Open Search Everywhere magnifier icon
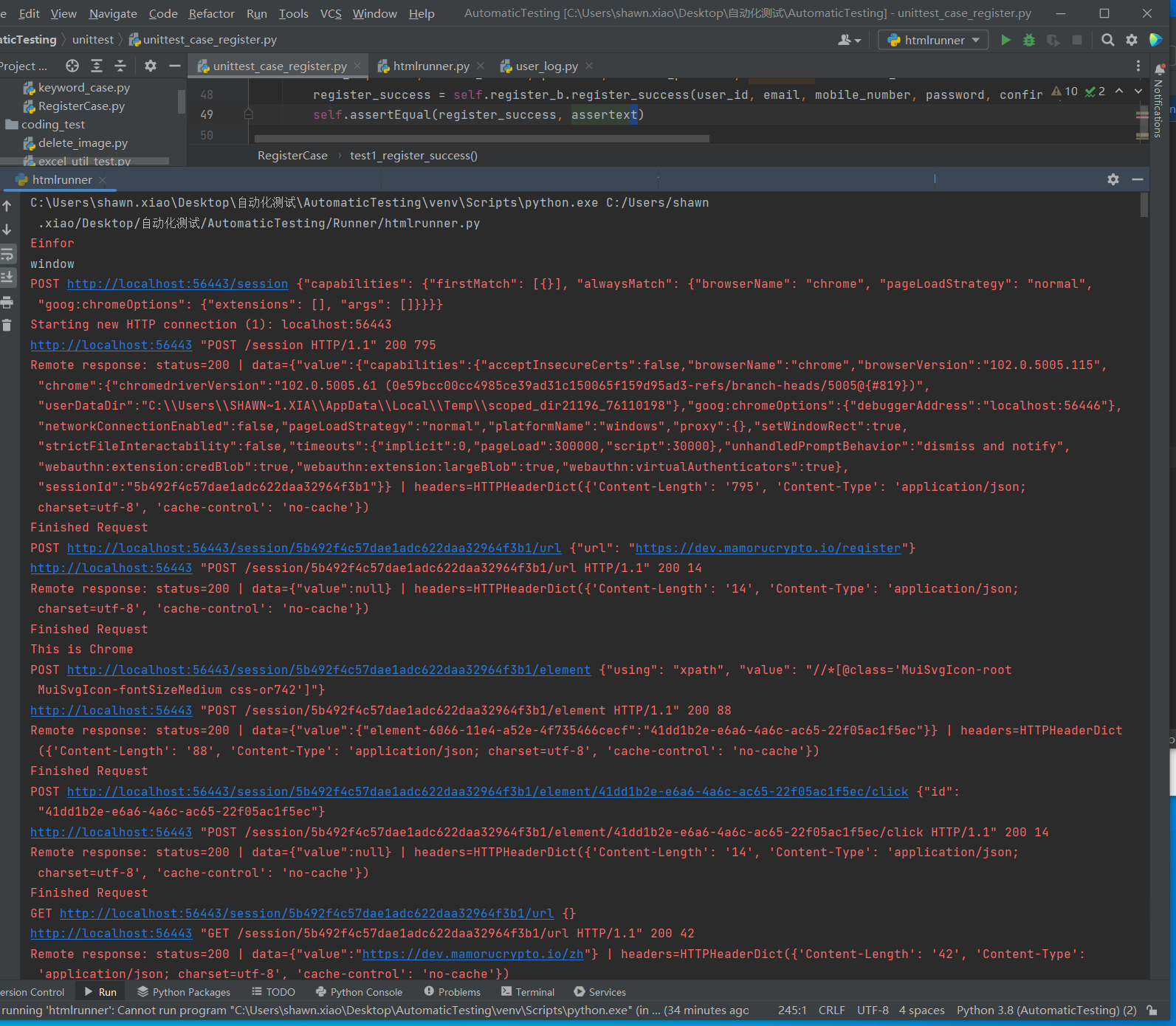Image resolution: width=1176 pixels, height=1026 pixels. (1107, 40)
